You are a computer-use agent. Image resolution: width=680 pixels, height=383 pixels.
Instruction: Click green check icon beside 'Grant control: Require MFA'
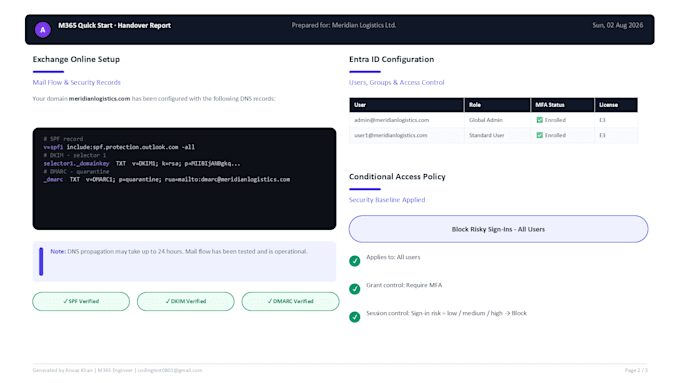point(354,289)
